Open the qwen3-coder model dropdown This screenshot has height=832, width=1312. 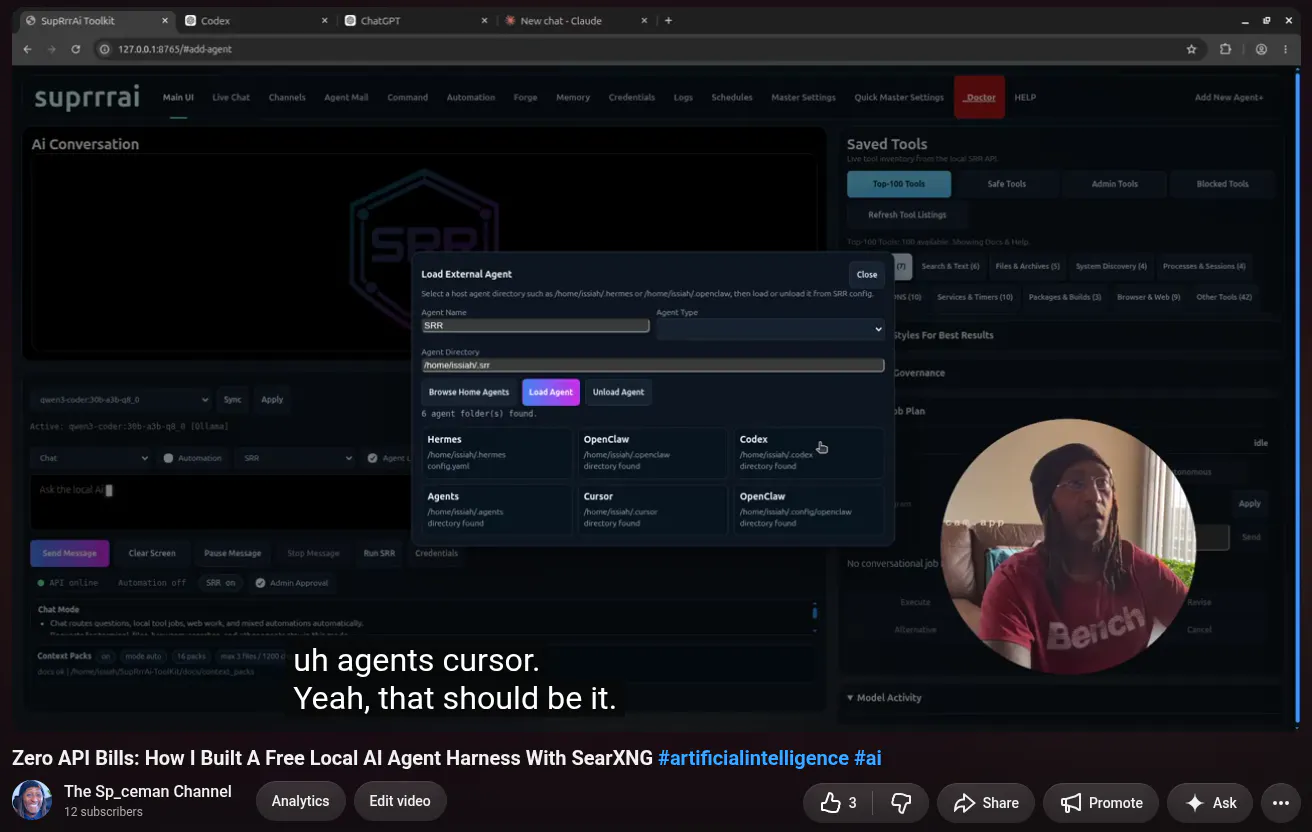click(122, 400)
